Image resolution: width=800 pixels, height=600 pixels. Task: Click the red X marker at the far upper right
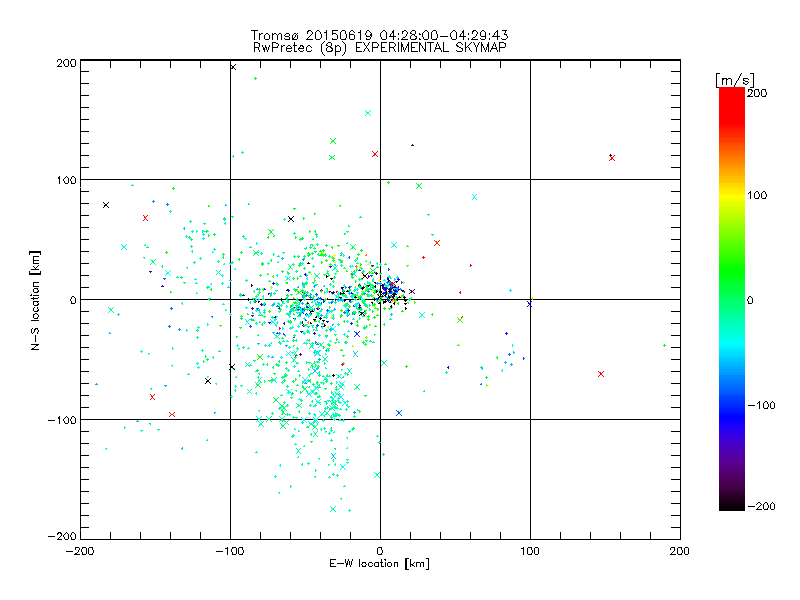click(612, 158)
